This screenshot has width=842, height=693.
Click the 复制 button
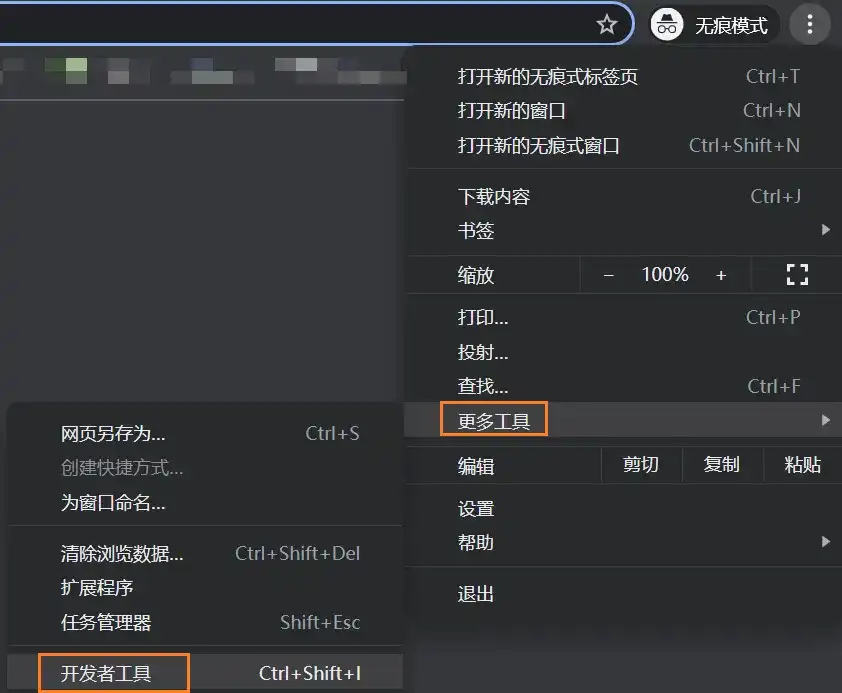[721, 465]
